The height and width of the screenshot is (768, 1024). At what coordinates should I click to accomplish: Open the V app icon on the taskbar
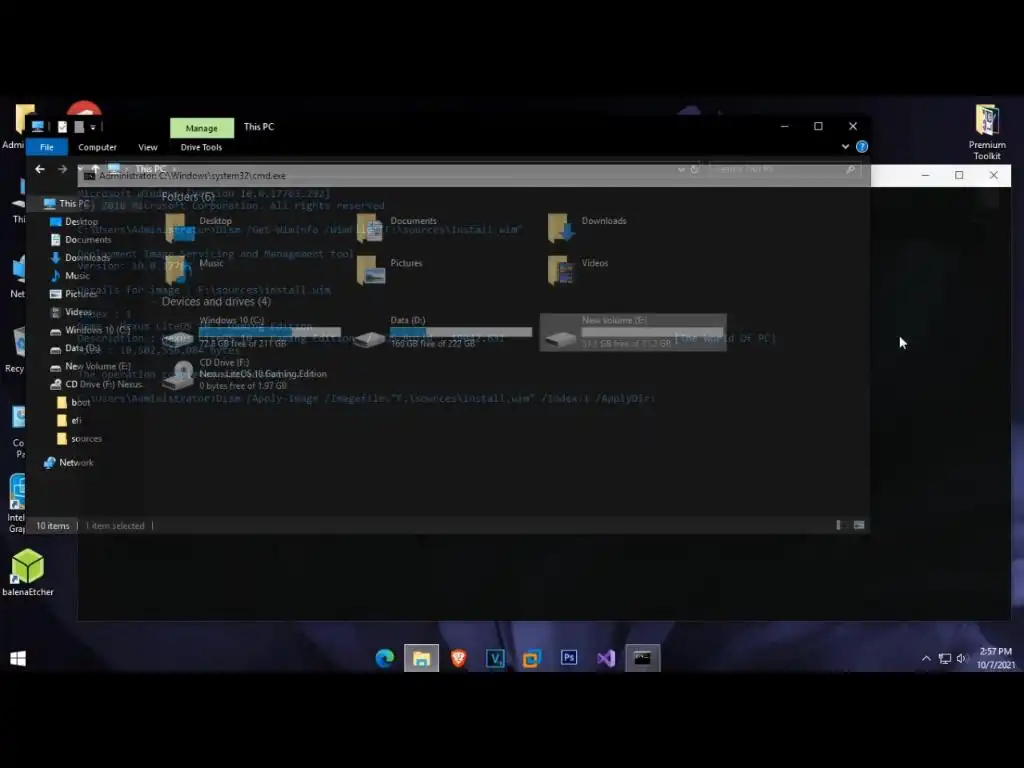coord(495,658)
